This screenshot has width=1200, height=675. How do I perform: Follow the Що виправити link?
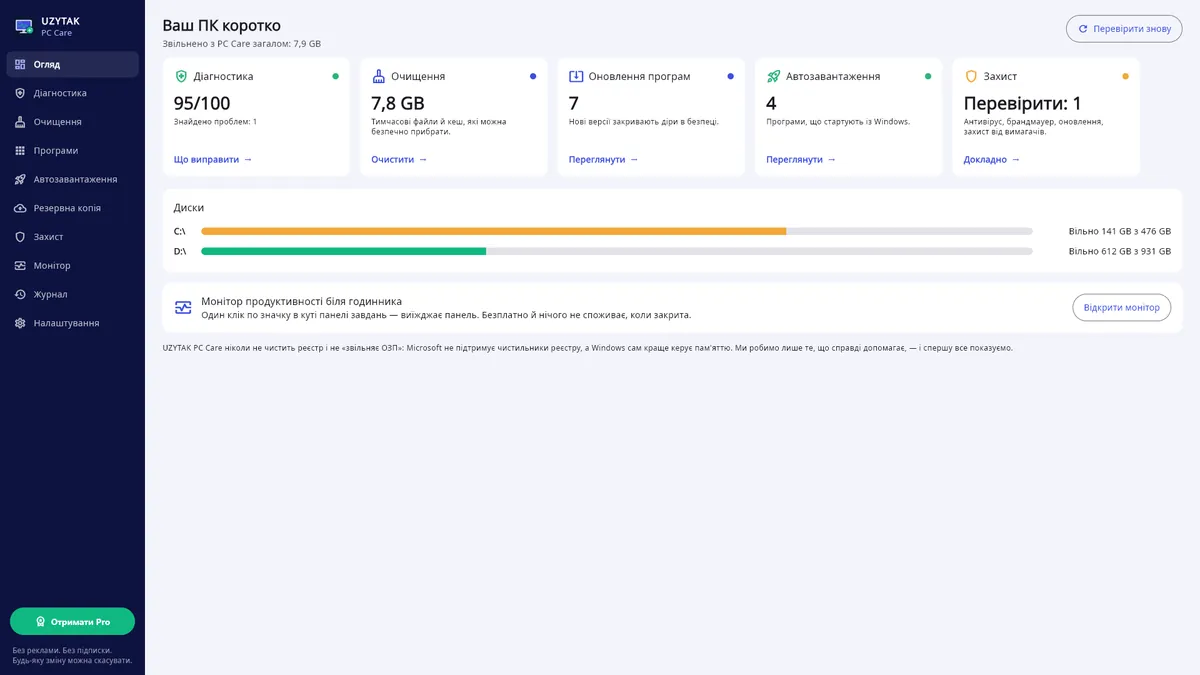click(x=213, y=159)
